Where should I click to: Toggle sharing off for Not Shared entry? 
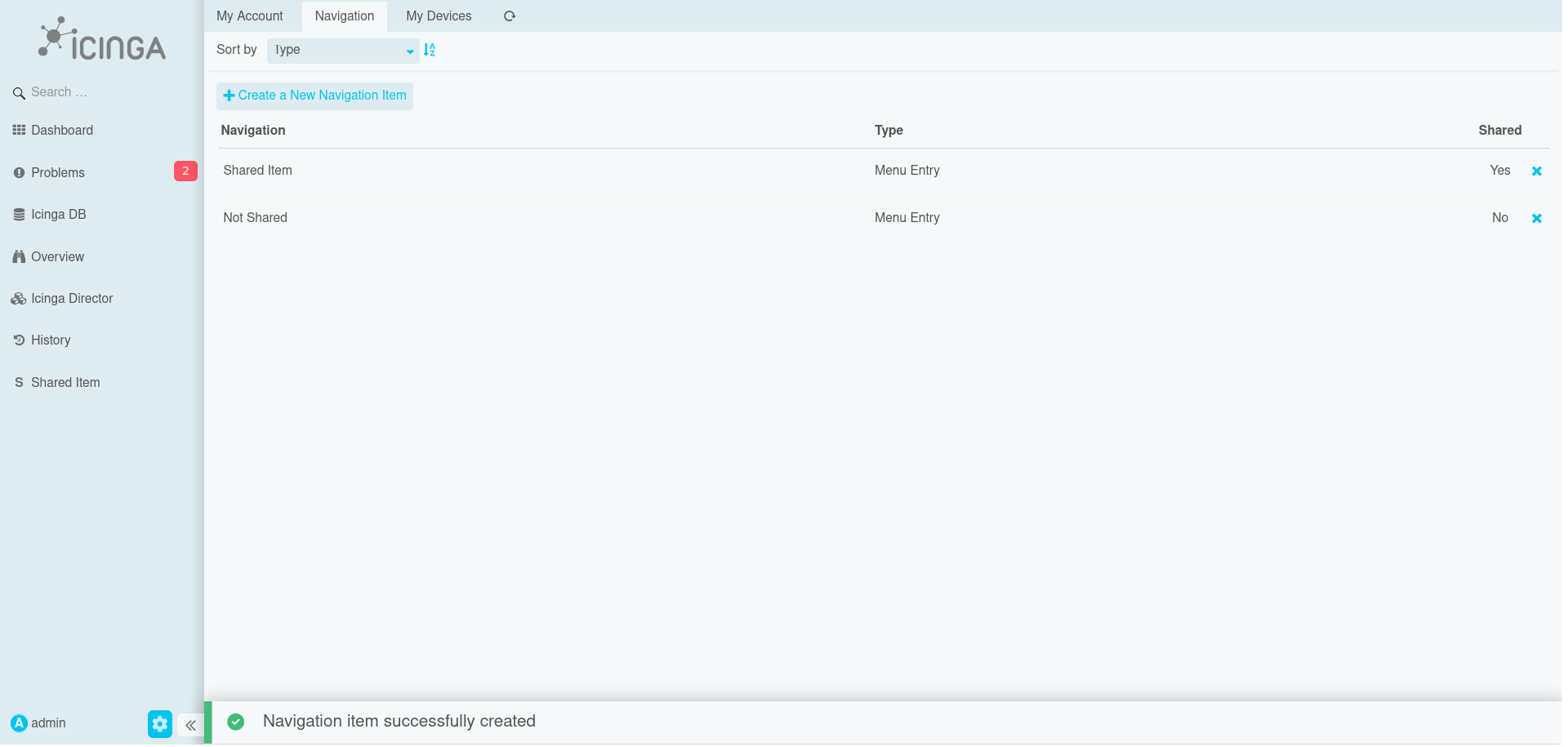tap(1537, 218)
